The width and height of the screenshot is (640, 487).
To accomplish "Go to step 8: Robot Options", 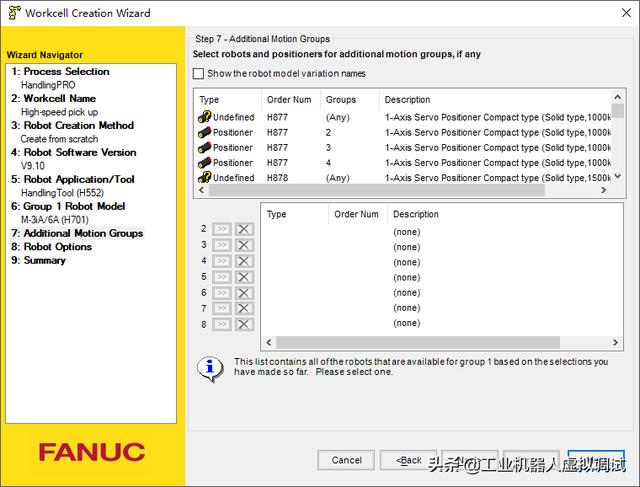I will (x=51, y=247).
